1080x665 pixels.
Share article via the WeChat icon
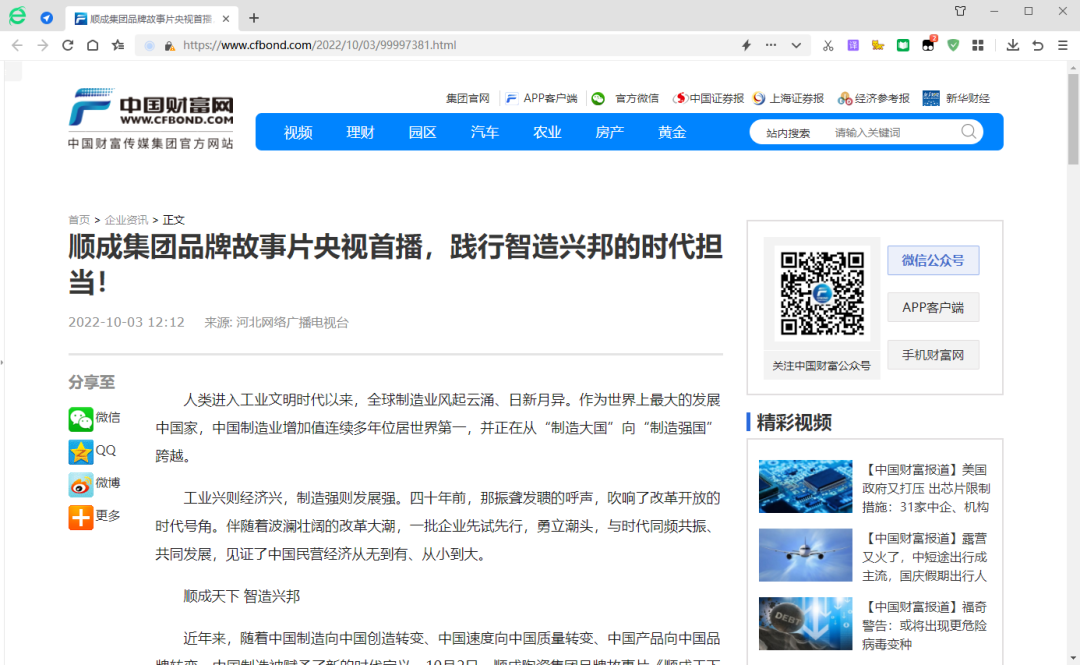81,418
